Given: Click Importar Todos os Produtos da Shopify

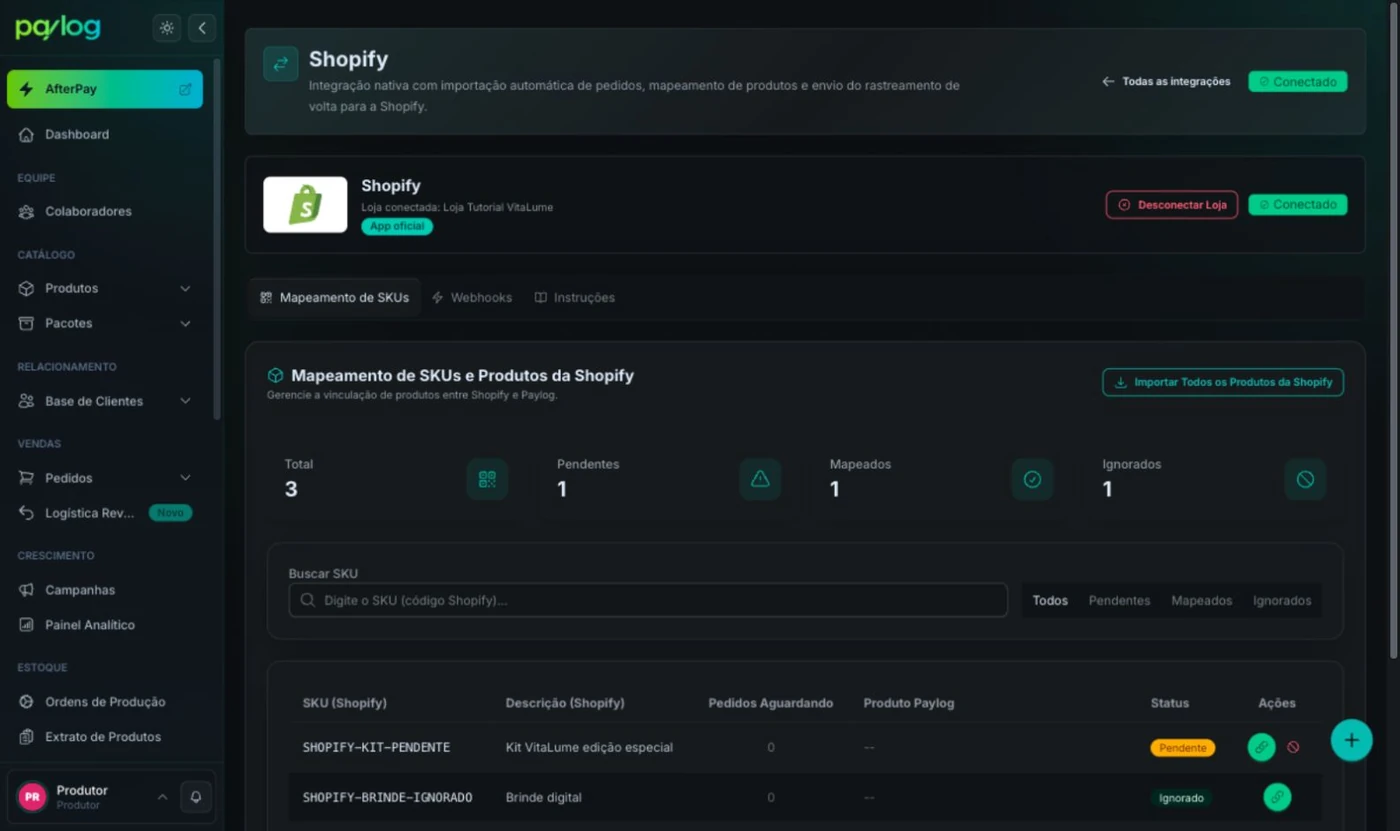Looking at the screenshot, I should (1223, 382).
